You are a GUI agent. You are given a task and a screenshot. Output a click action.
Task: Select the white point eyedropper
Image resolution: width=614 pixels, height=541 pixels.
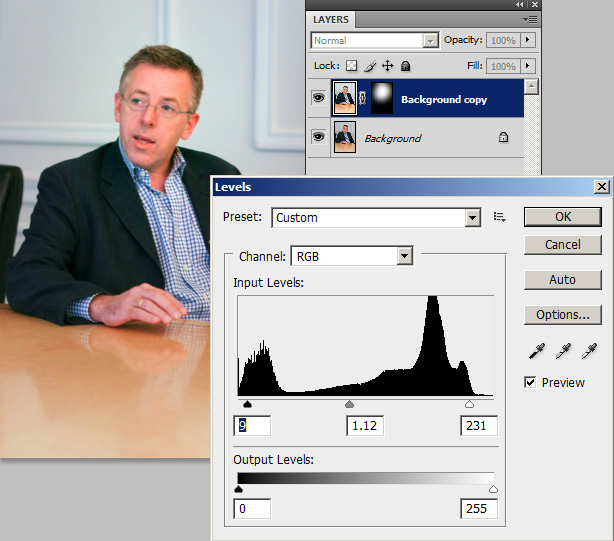(x=590, y=350)
